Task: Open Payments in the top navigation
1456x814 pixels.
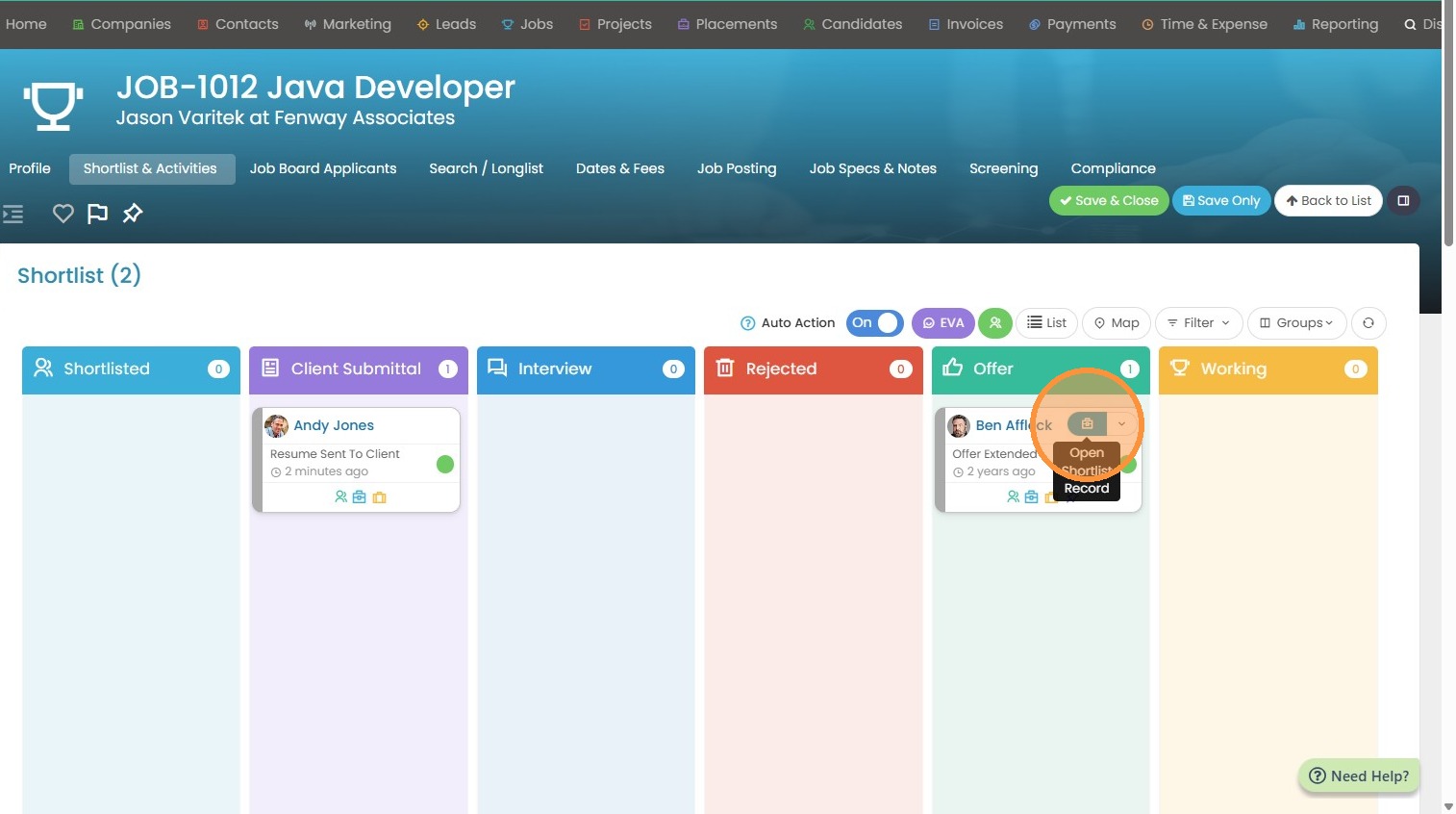Action: click(x=1072, y=24)
